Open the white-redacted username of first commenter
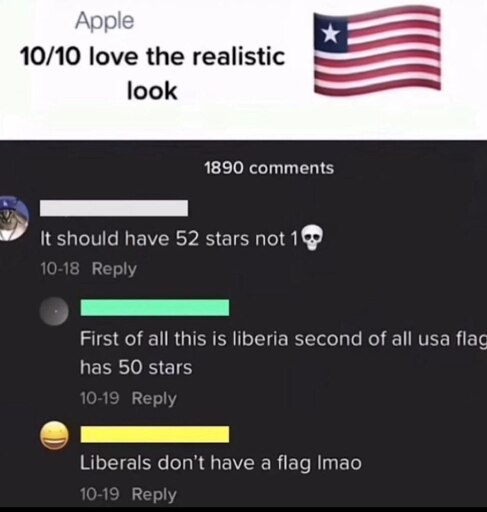The image size is (487, 512). [114, 208]
